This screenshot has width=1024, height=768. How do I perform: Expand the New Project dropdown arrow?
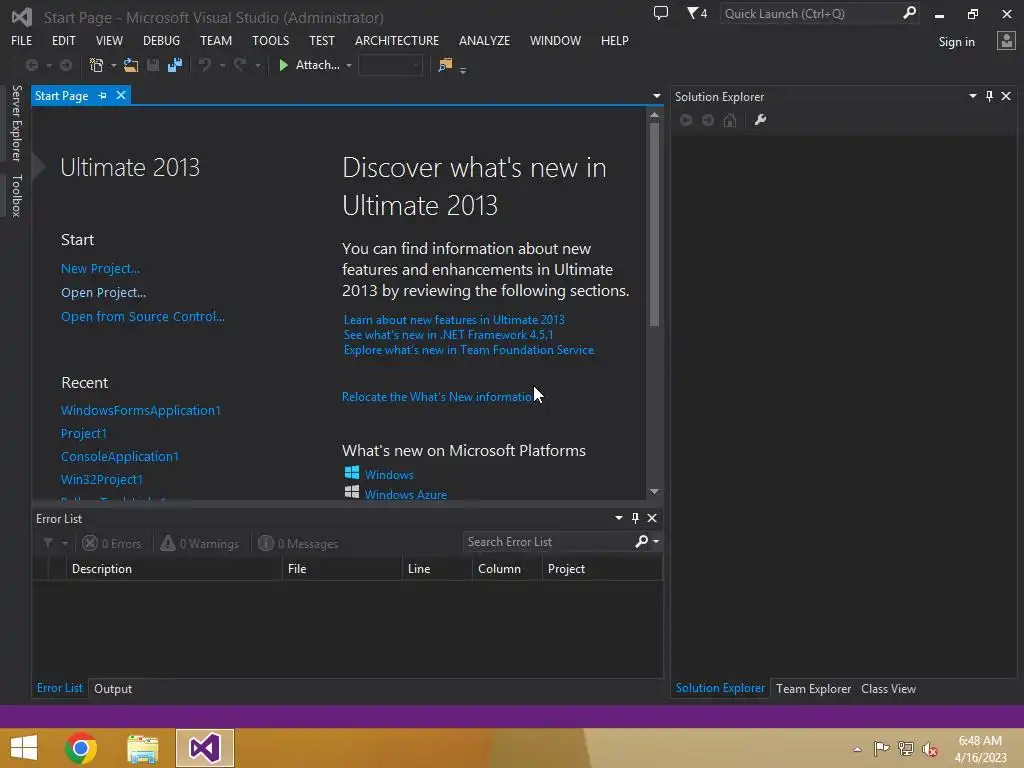tap(114, 65)
